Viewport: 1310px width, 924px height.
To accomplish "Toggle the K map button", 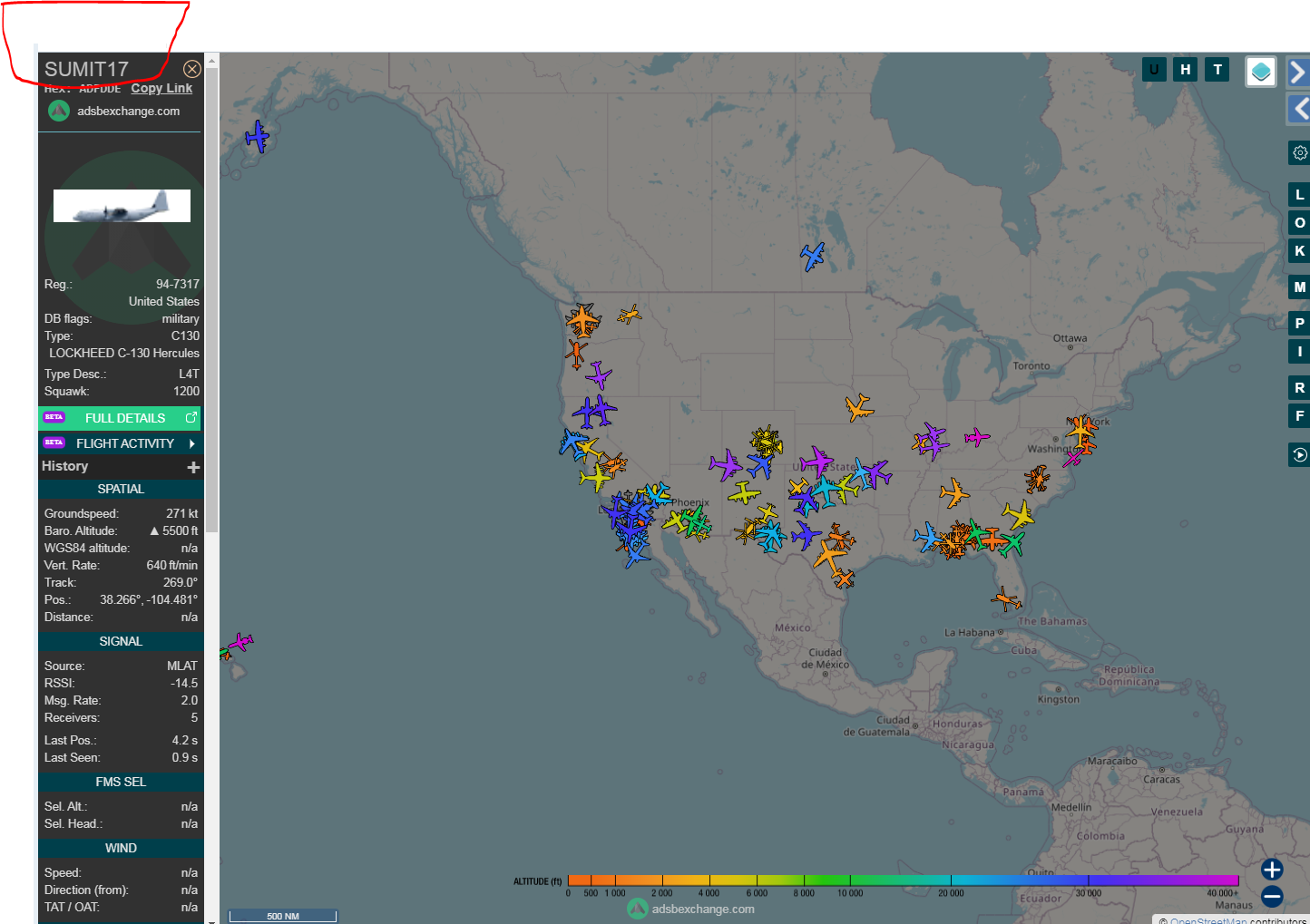I will 1299,250.
